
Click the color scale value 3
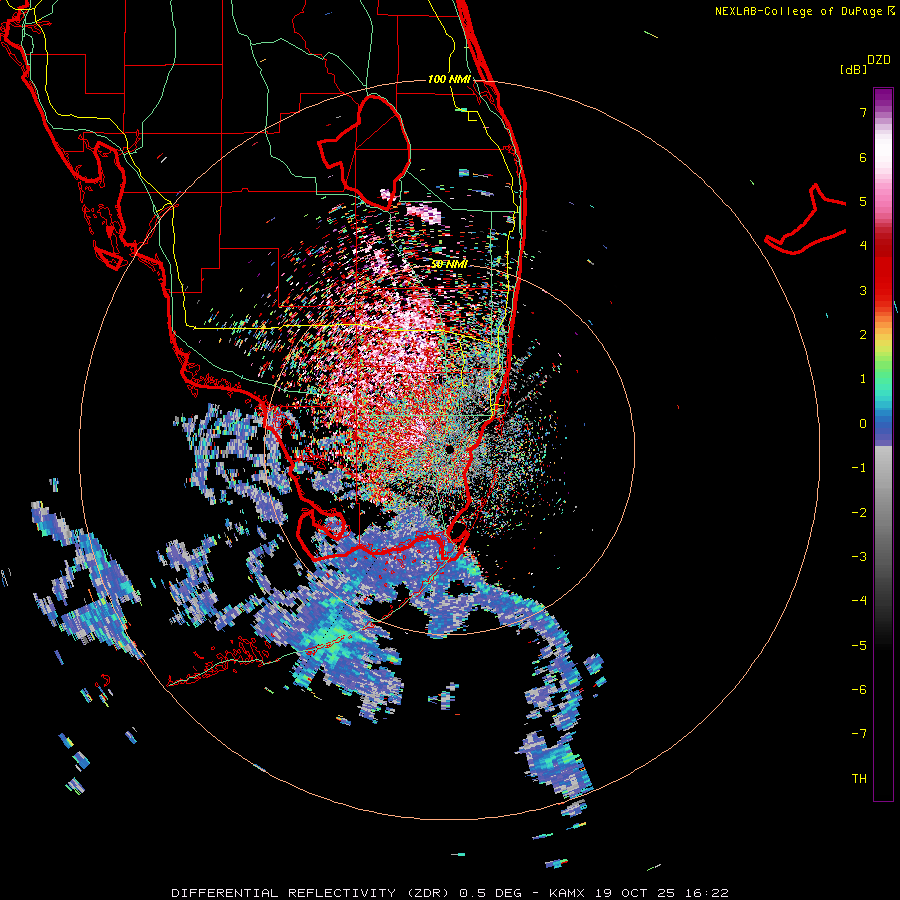(x=863, y=290)
